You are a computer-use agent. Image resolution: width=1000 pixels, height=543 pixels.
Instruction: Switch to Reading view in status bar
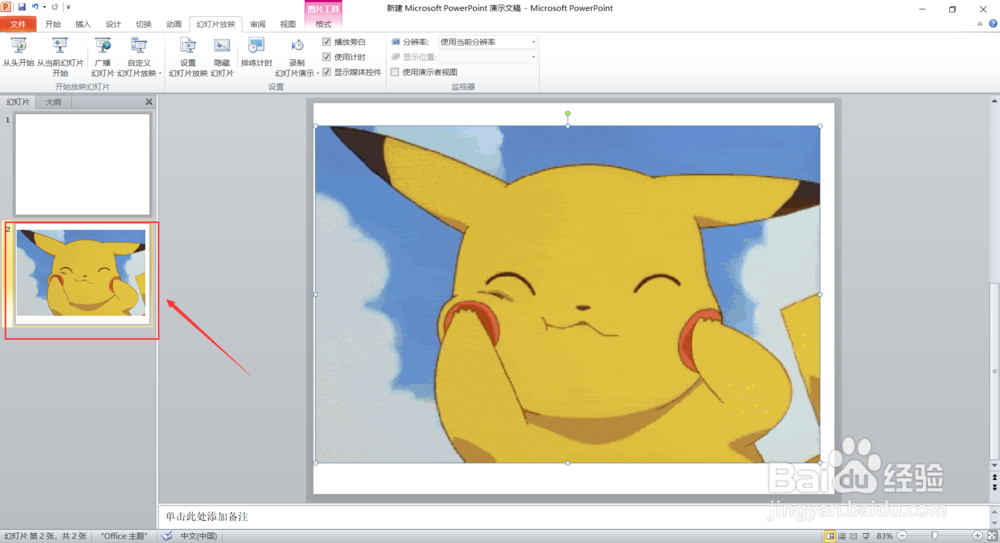(x=853, y=536)
